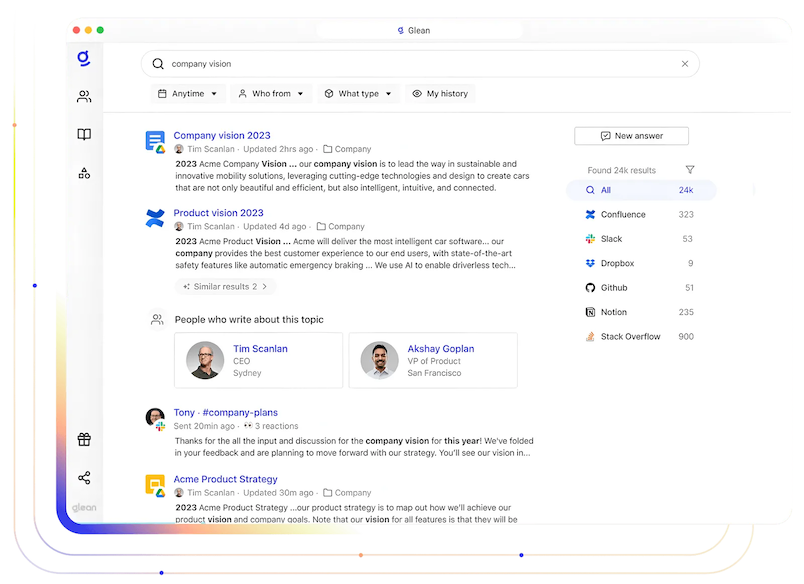Filter results by Github
The width and height of the screenshot is (804, 584).
click(641, 288)
